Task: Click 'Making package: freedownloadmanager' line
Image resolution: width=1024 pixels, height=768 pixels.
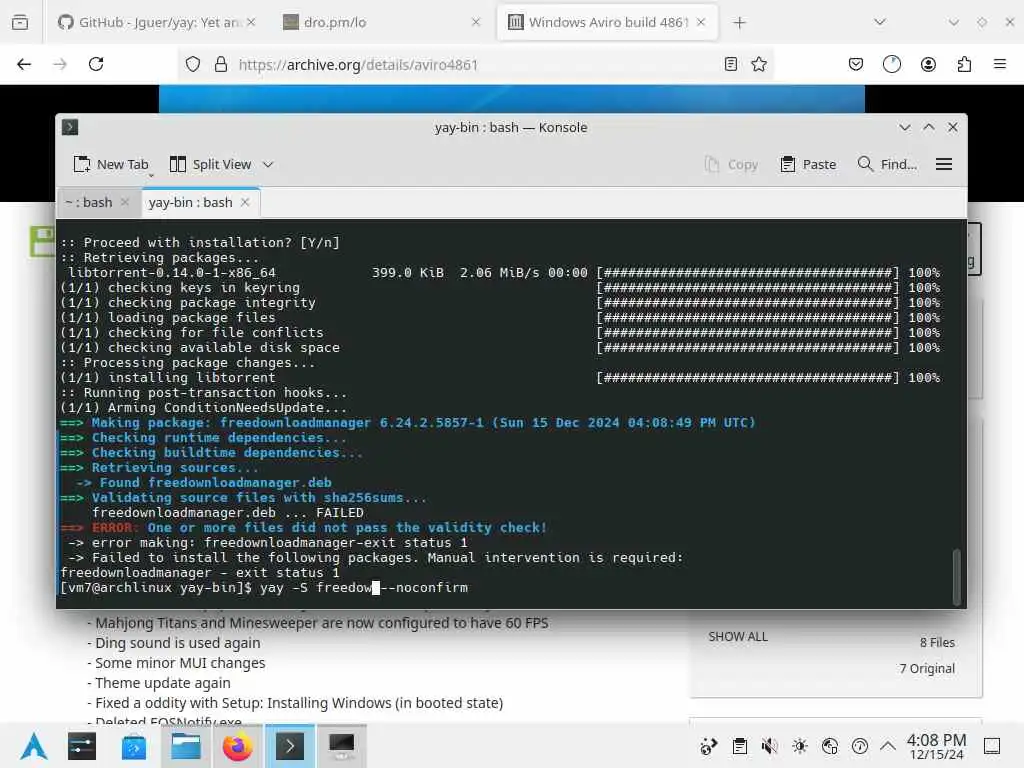Action: point(408,423)
